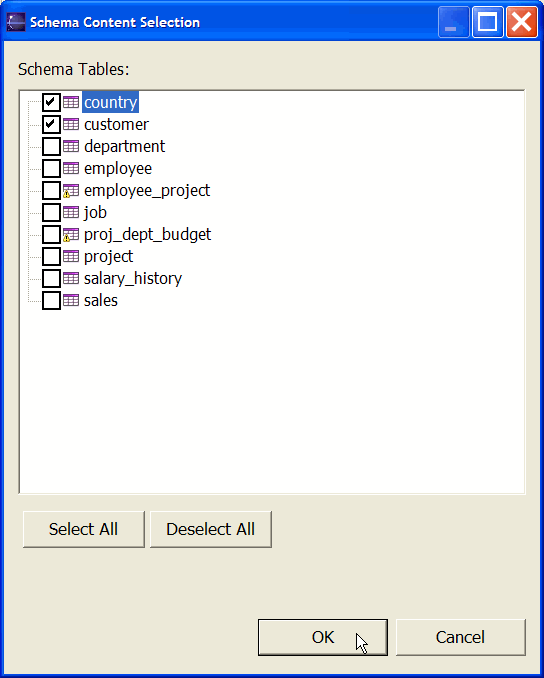Uncheck the customer table checkbox

[x=51, y=124]
